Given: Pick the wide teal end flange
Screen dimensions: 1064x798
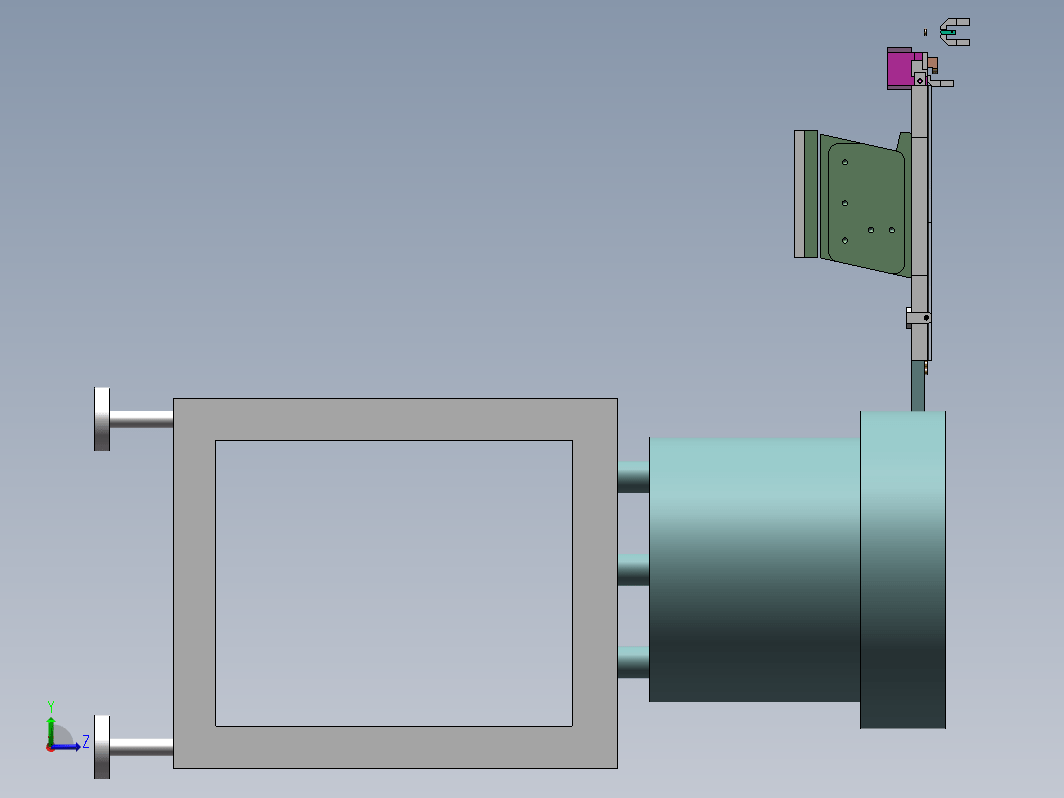Looking at the screenshot, I should 902,569.
